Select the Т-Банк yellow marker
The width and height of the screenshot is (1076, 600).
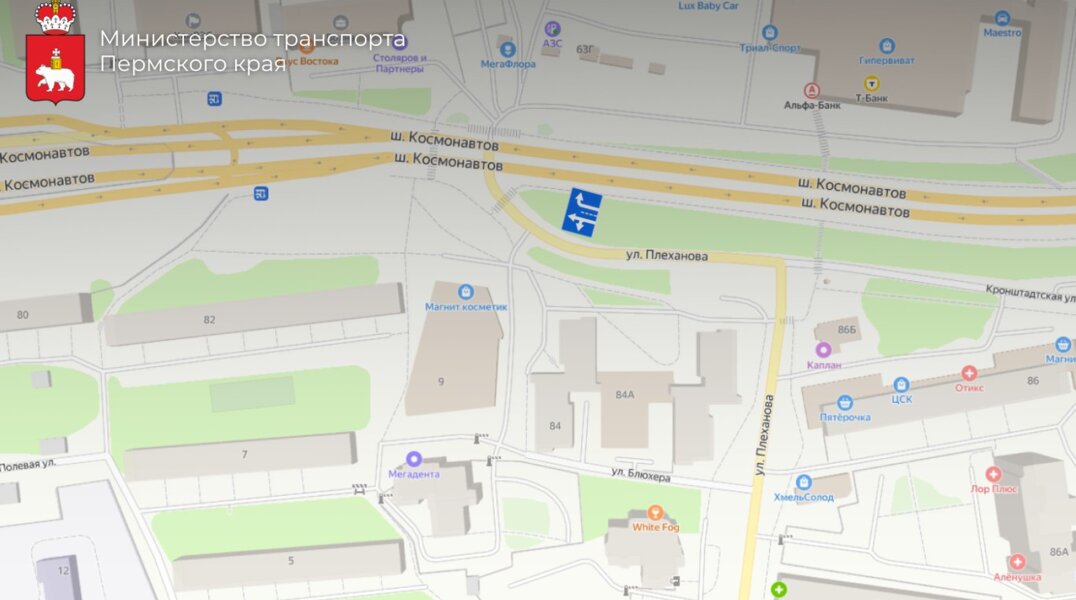[x=872, y=84]
